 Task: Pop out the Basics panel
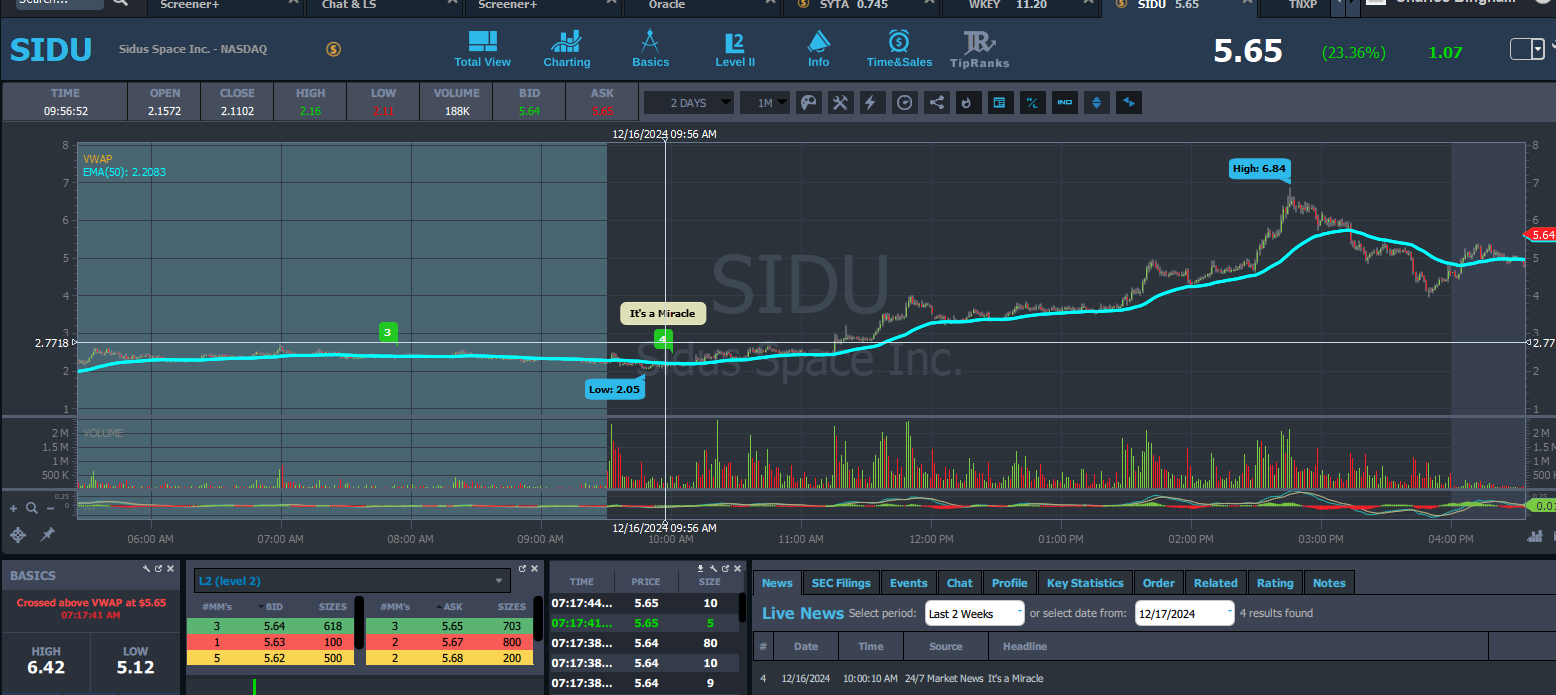click(x=159, y=568)
